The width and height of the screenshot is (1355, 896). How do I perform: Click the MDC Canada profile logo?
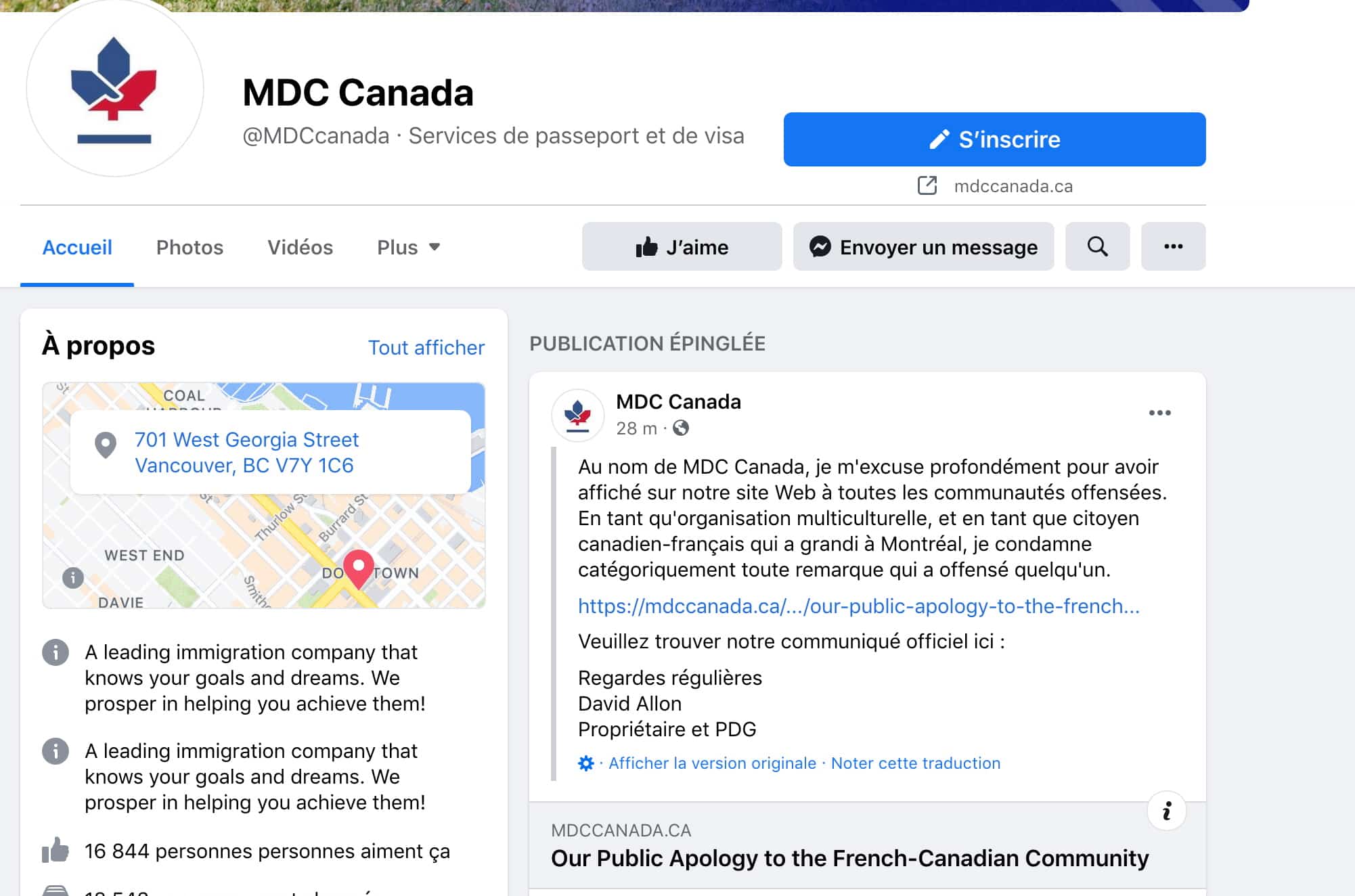coord(114,89)
